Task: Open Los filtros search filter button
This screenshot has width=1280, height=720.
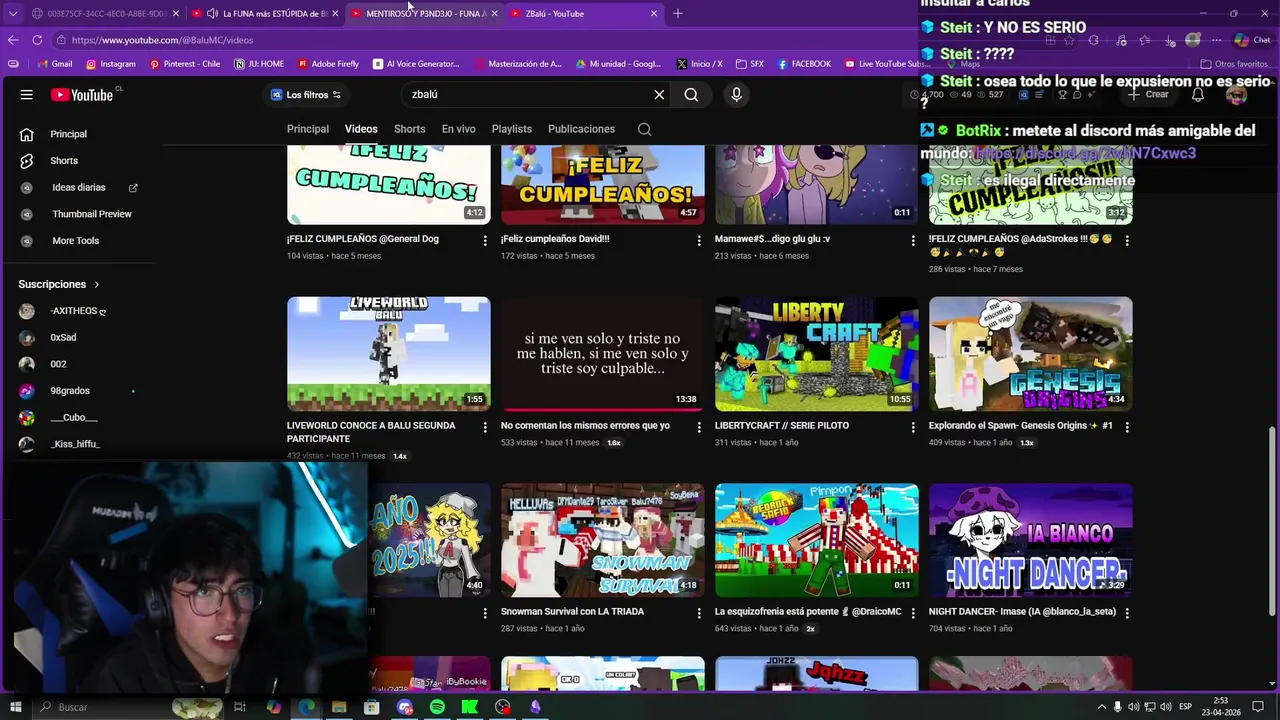Action: tap(306, 95)
